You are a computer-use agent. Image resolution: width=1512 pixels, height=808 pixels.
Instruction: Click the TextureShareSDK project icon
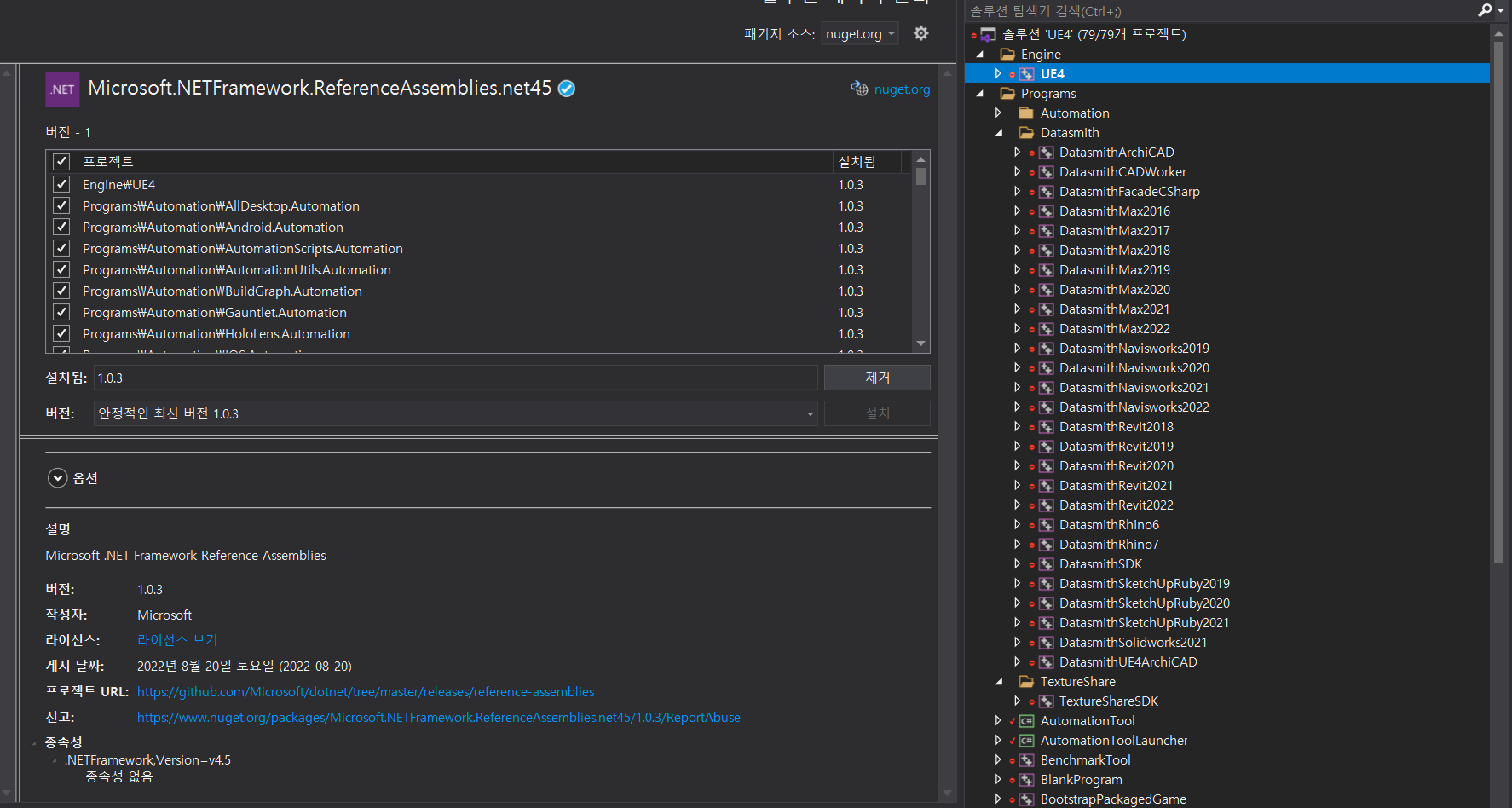click(1046, 701)
